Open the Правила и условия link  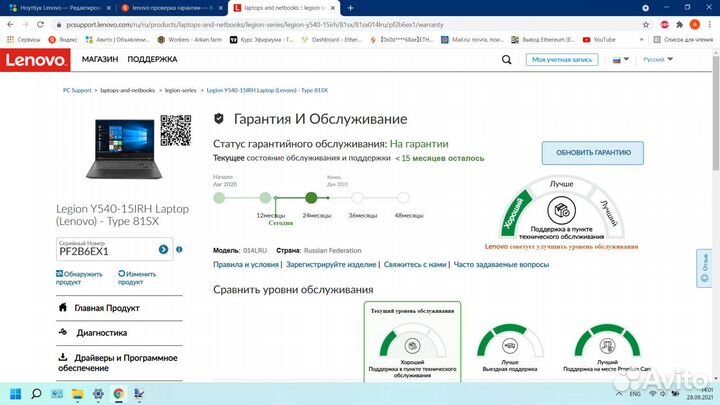[x=246, y=264]
